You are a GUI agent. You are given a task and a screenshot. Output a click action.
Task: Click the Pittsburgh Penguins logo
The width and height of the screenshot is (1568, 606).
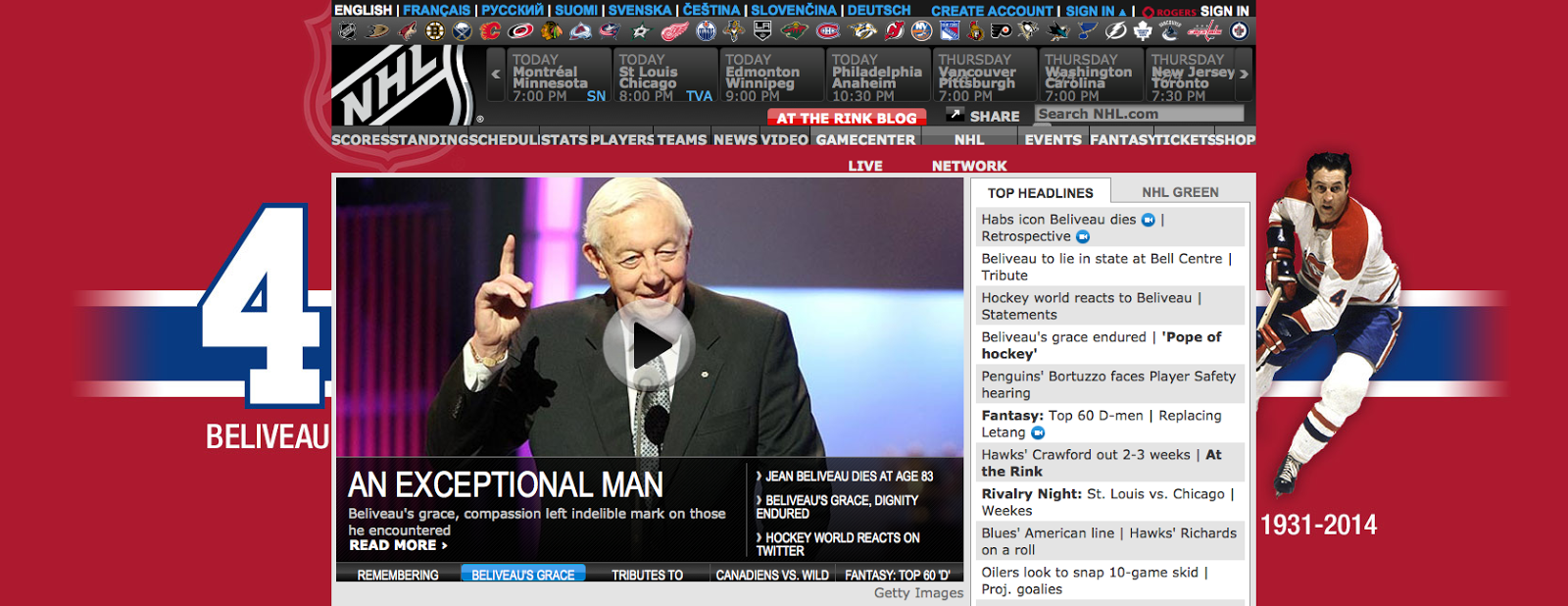point(1028,31)
